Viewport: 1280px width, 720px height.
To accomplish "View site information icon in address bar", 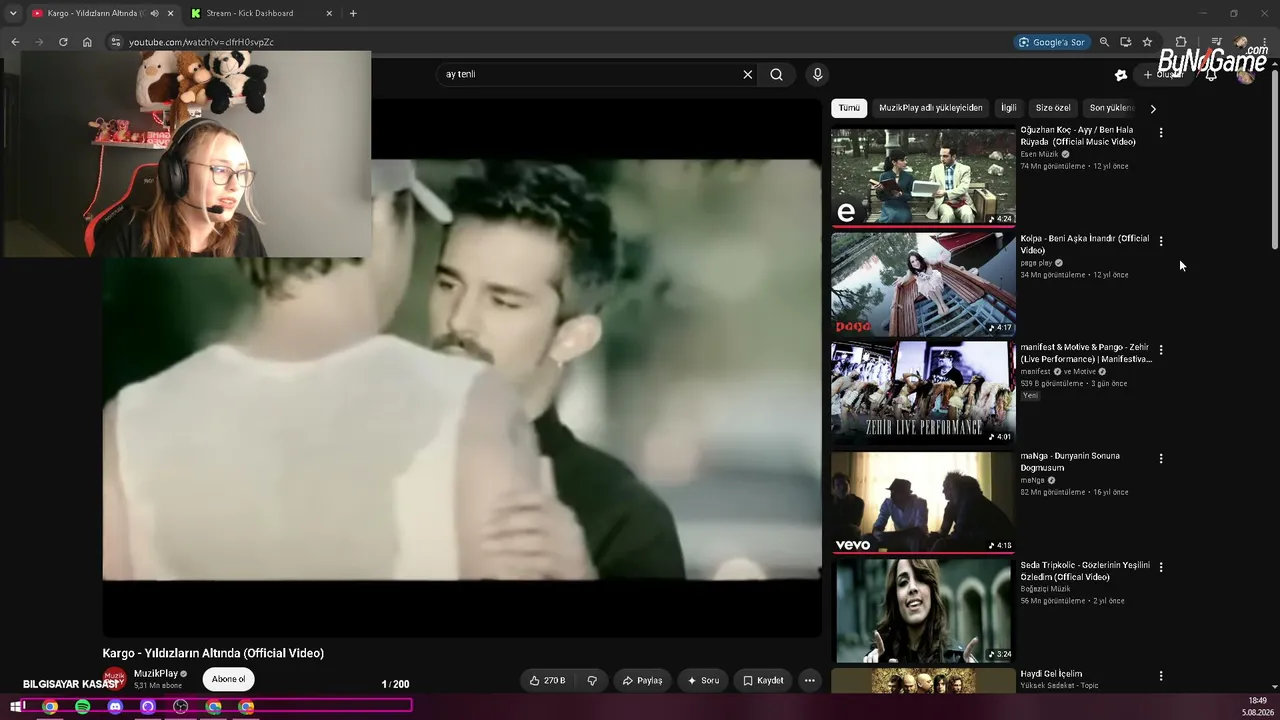I will click(116, 42).
